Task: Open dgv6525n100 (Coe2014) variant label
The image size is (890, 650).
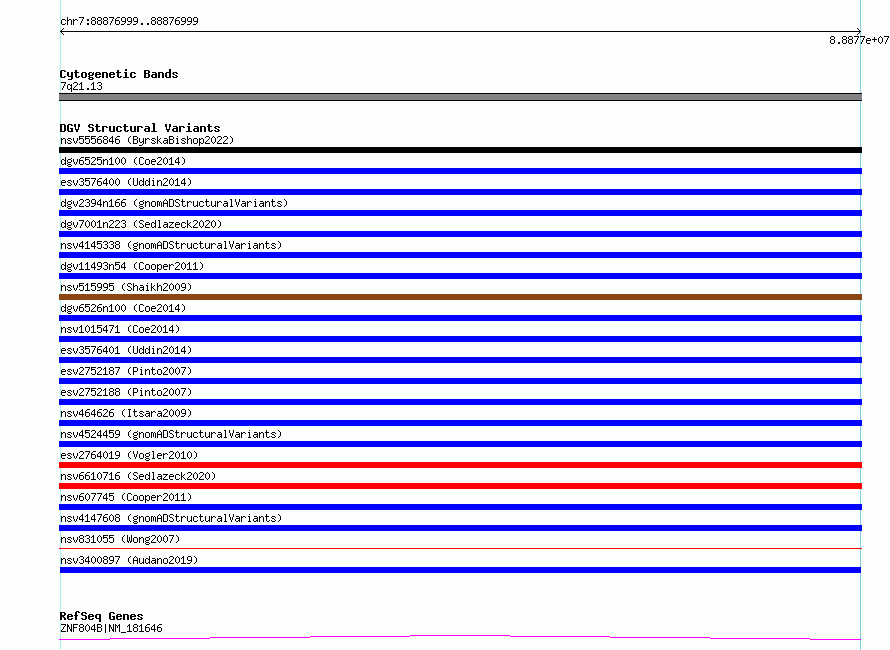Action: [x=123, y=161]
